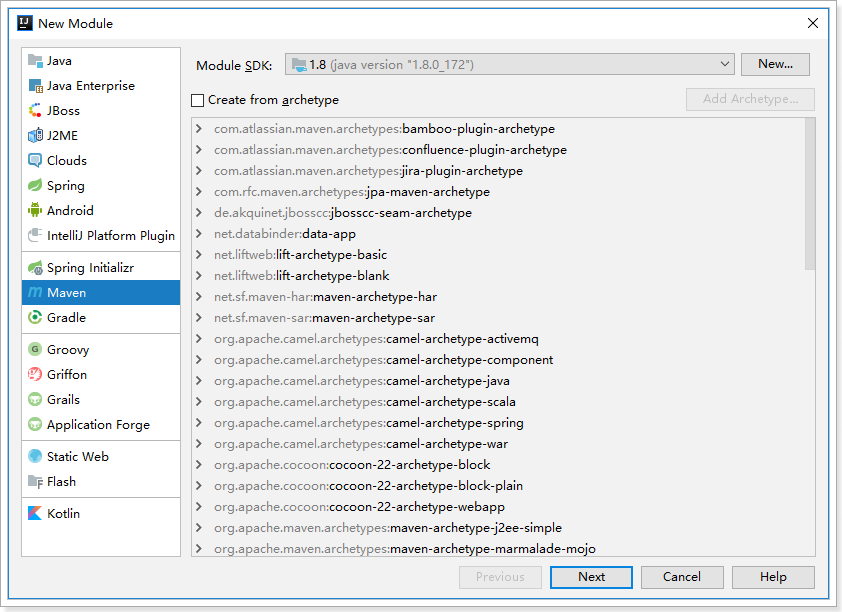Screen dimensions: 842x612
Task: Choose Spring Initializr in module list
Action: point(101,267)
